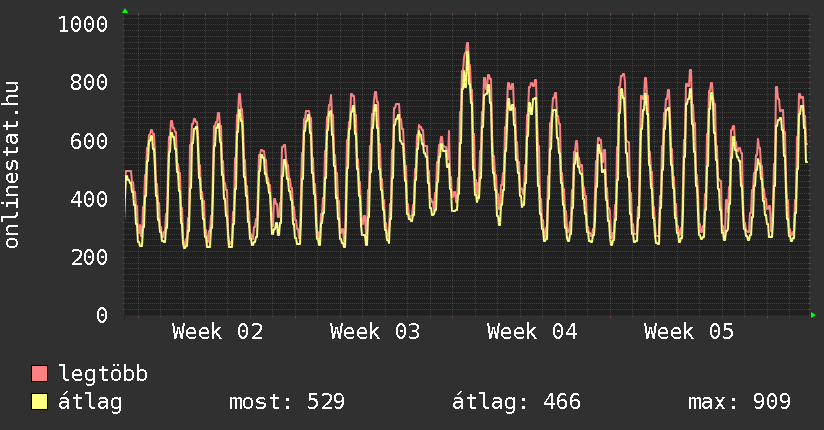Image resolution: width=824 pixels, height=430 pixels.
Task: Select the Week 04 axis label
Action: pos(532,332)
